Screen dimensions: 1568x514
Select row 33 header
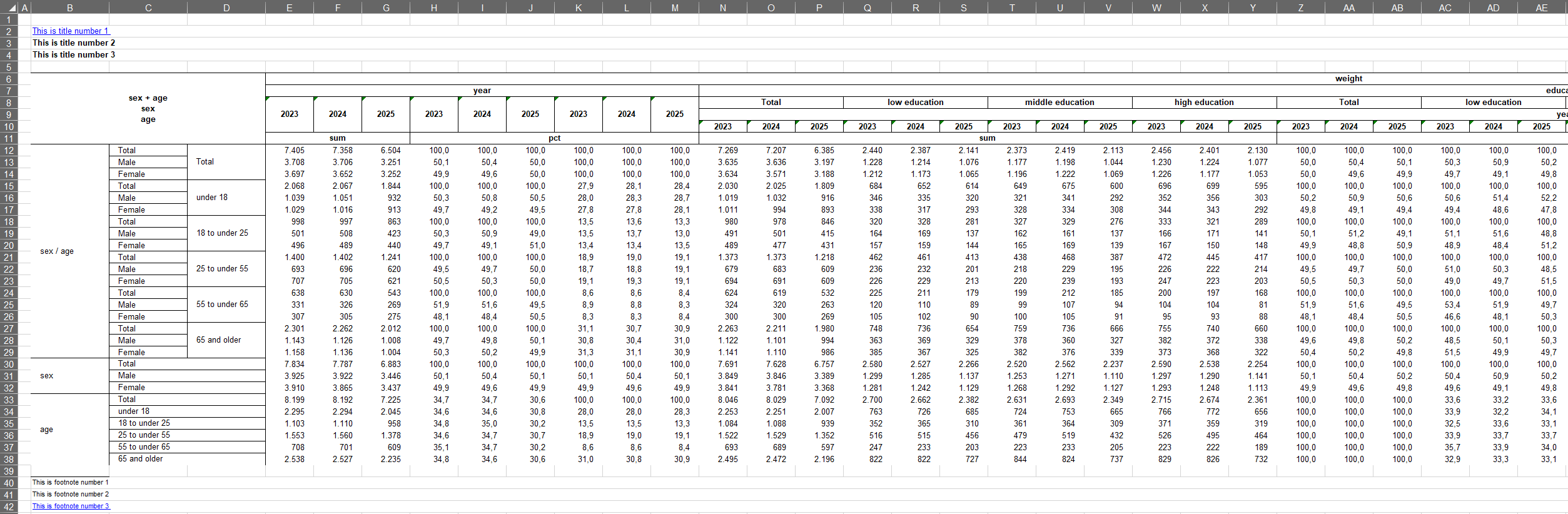coord(9,400)
